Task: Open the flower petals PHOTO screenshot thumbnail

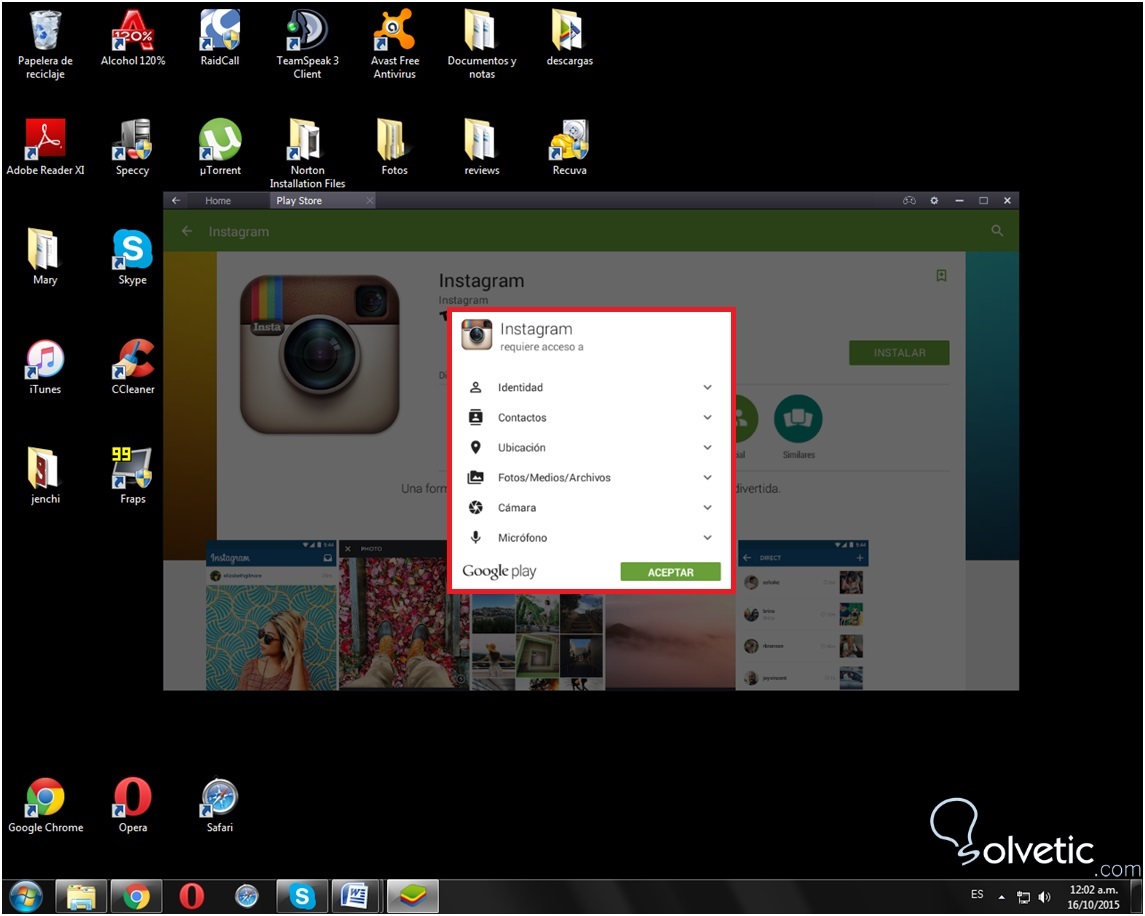Action: (x=402, y=615)
